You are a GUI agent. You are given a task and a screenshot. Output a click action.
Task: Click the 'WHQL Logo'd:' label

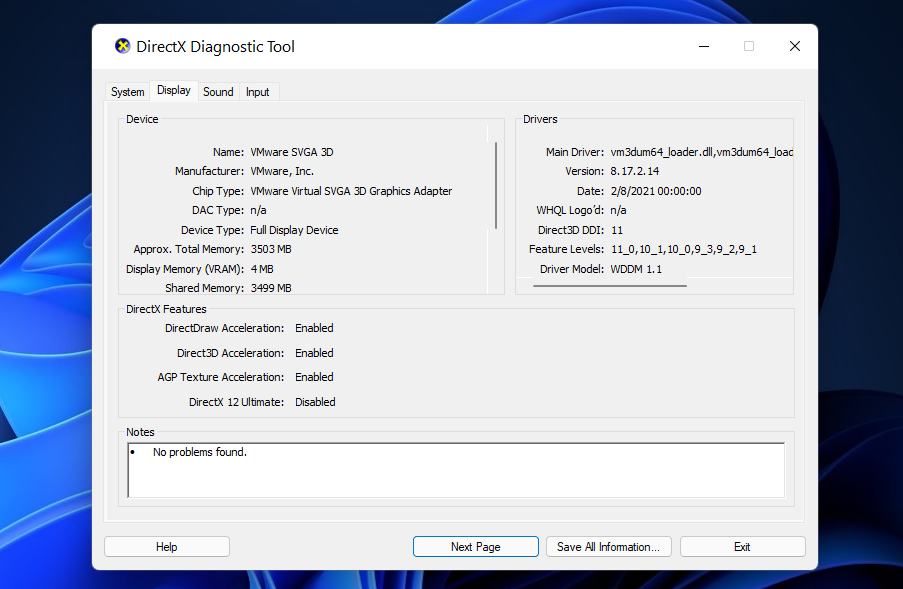point(570,210)
